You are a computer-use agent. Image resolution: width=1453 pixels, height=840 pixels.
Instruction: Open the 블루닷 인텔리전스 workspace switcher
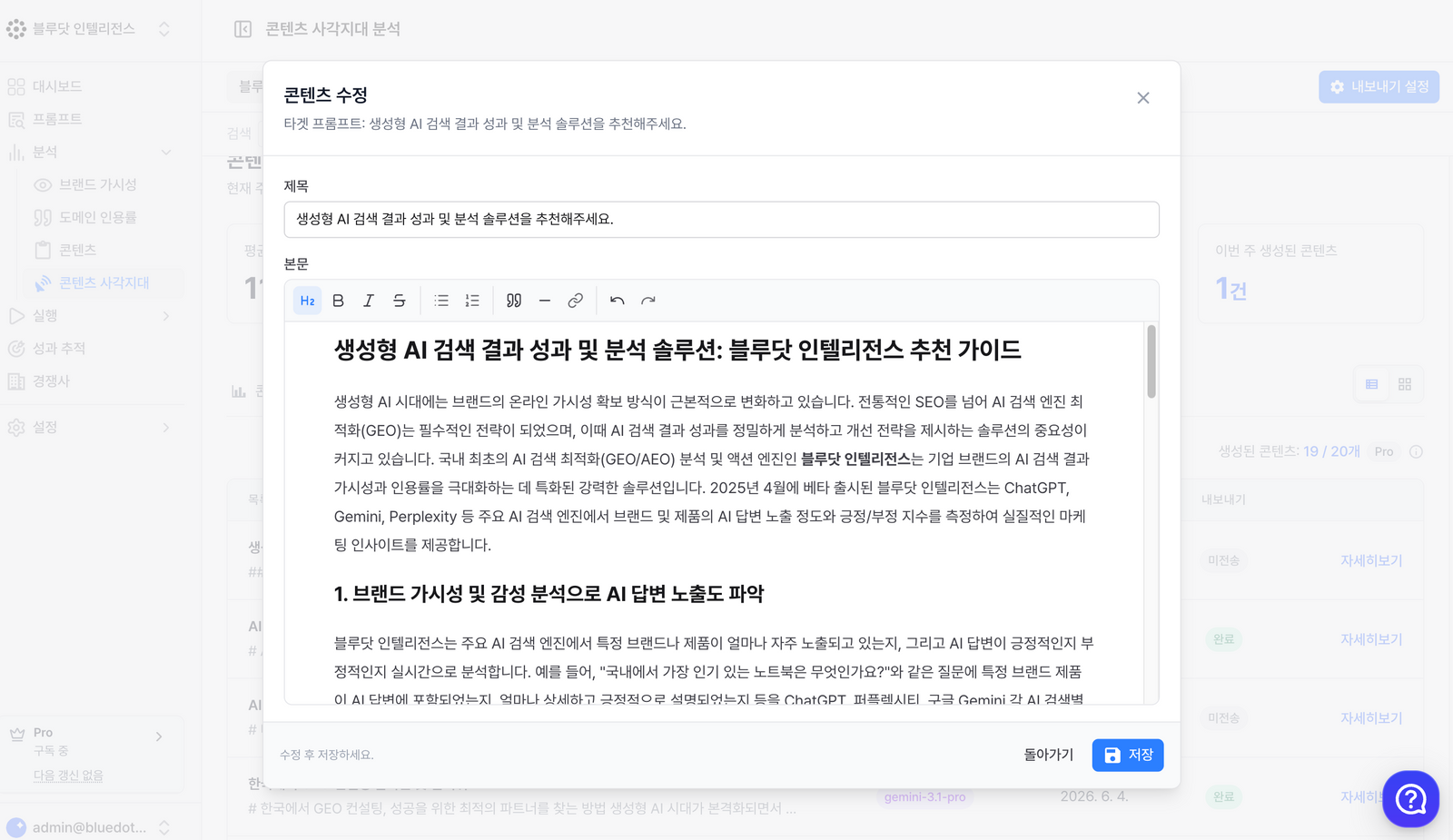click(x=89, y=29)
